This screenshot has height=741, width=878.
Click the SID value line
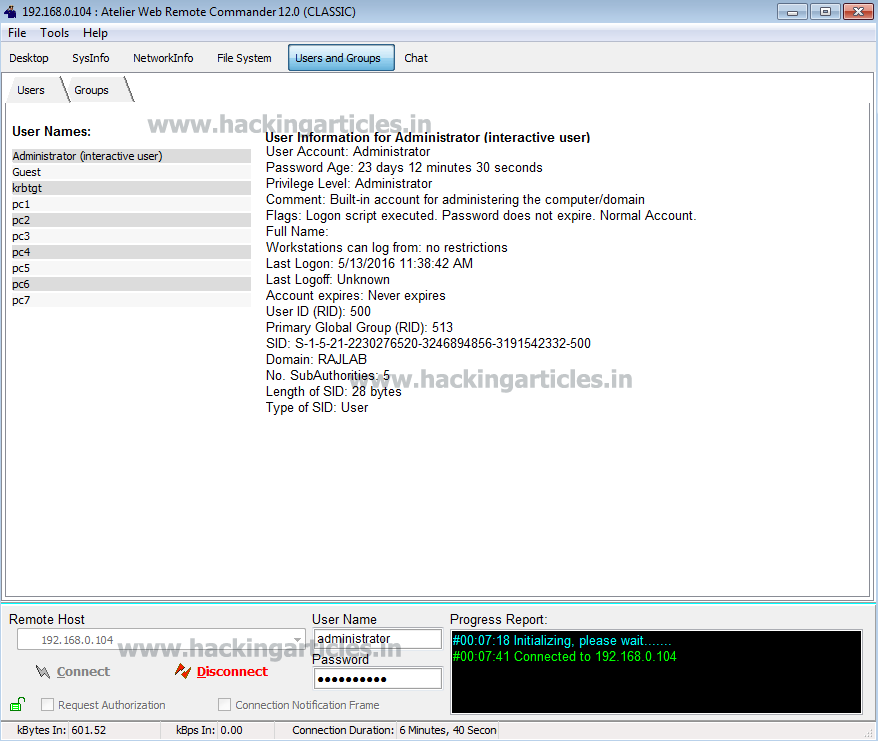(428, 343)
